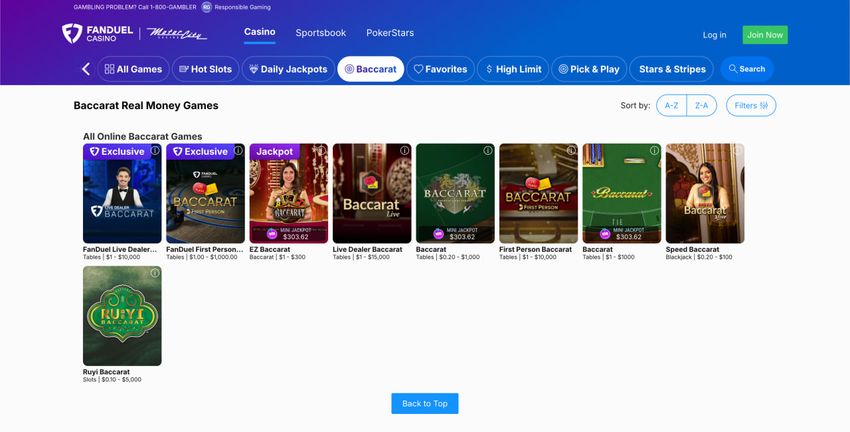The height and width of the screenshot is (432, 850).
Task: Open Ruyi Baccarat thumbnail
Action: pos(122,316)
